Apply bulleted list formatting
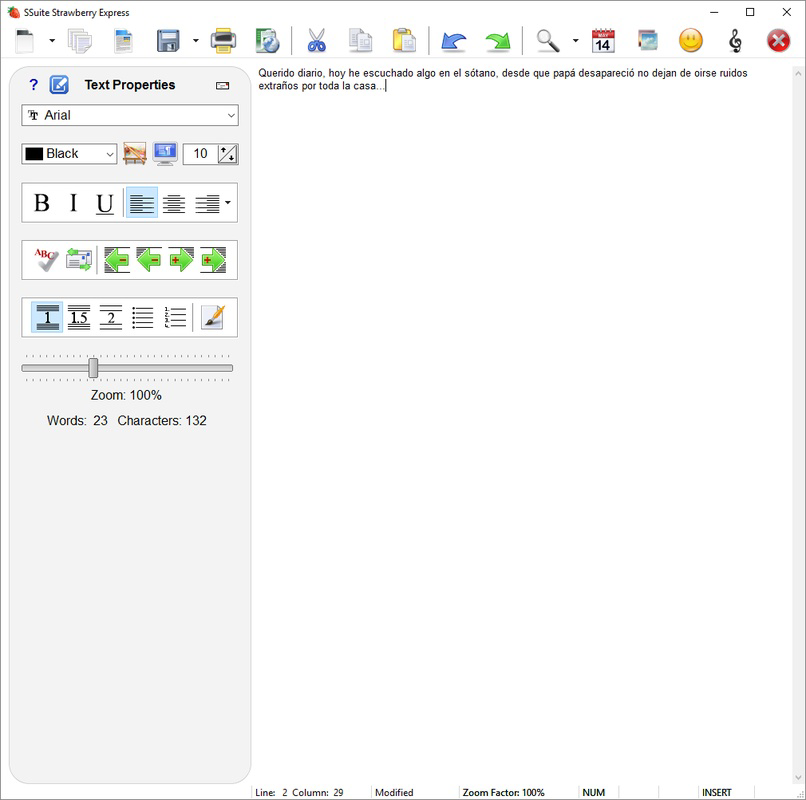This screenshot has height=800, width=806. point(142,317)
